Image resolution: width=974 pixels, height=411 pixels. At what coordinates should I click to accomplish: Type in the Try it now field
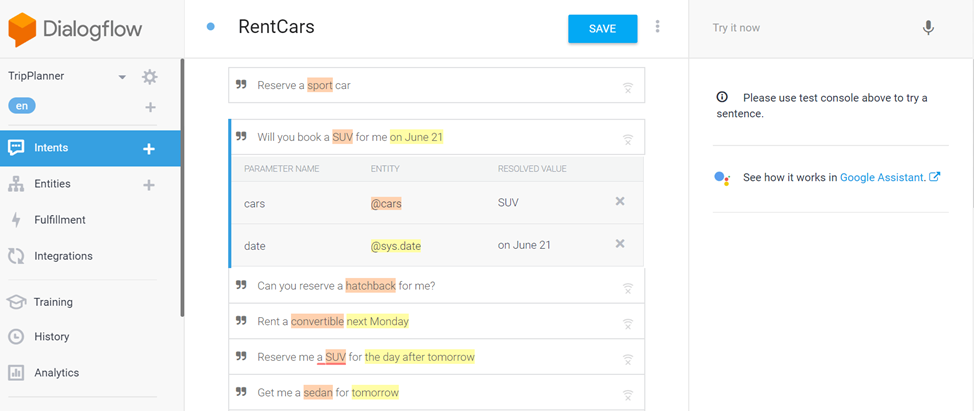click(800, 28)
